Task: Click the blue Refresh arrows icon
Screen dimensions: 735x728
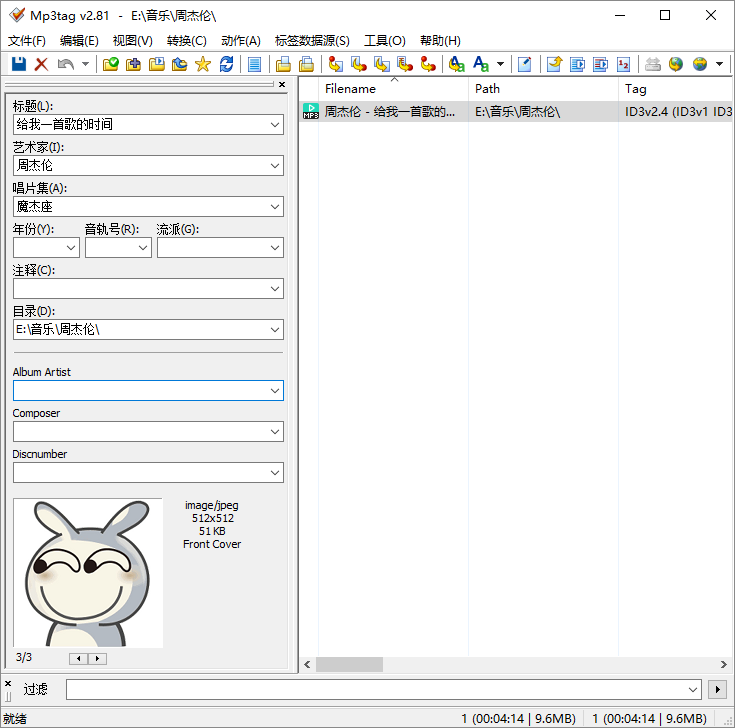Action: pos(227,64)
